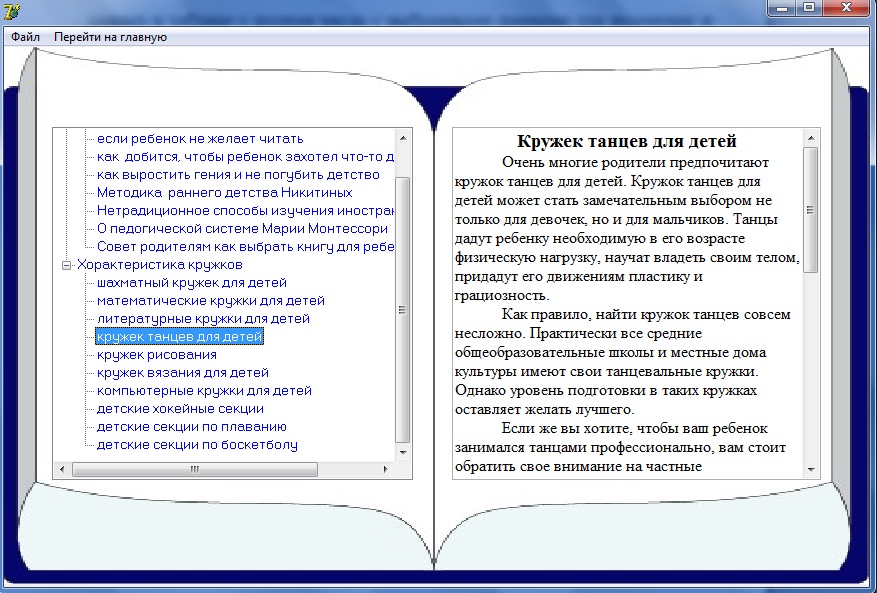877x593 pixels.
Task: Open the Файл menu
Action: click(25, 37)
